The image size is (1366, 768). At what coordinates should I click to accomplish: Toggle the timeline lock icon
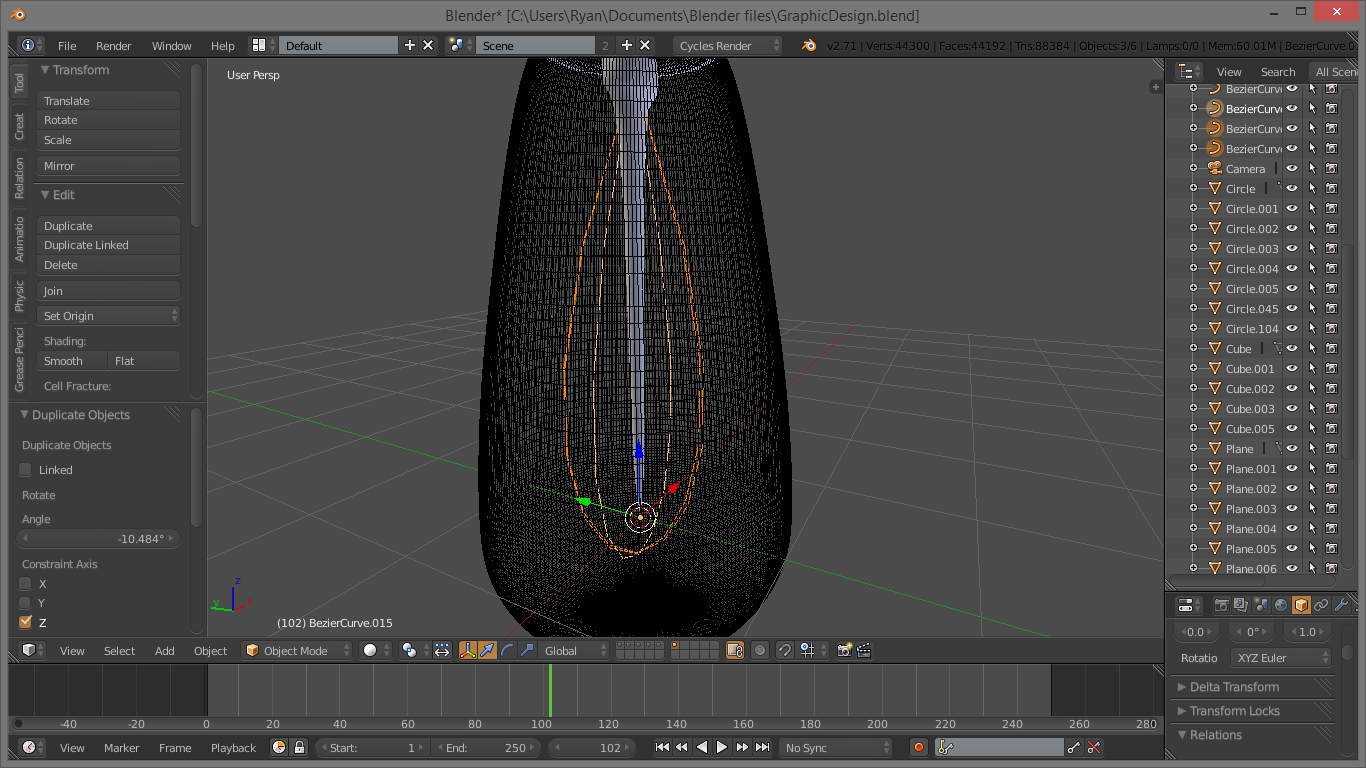click(x=298, y=747)
